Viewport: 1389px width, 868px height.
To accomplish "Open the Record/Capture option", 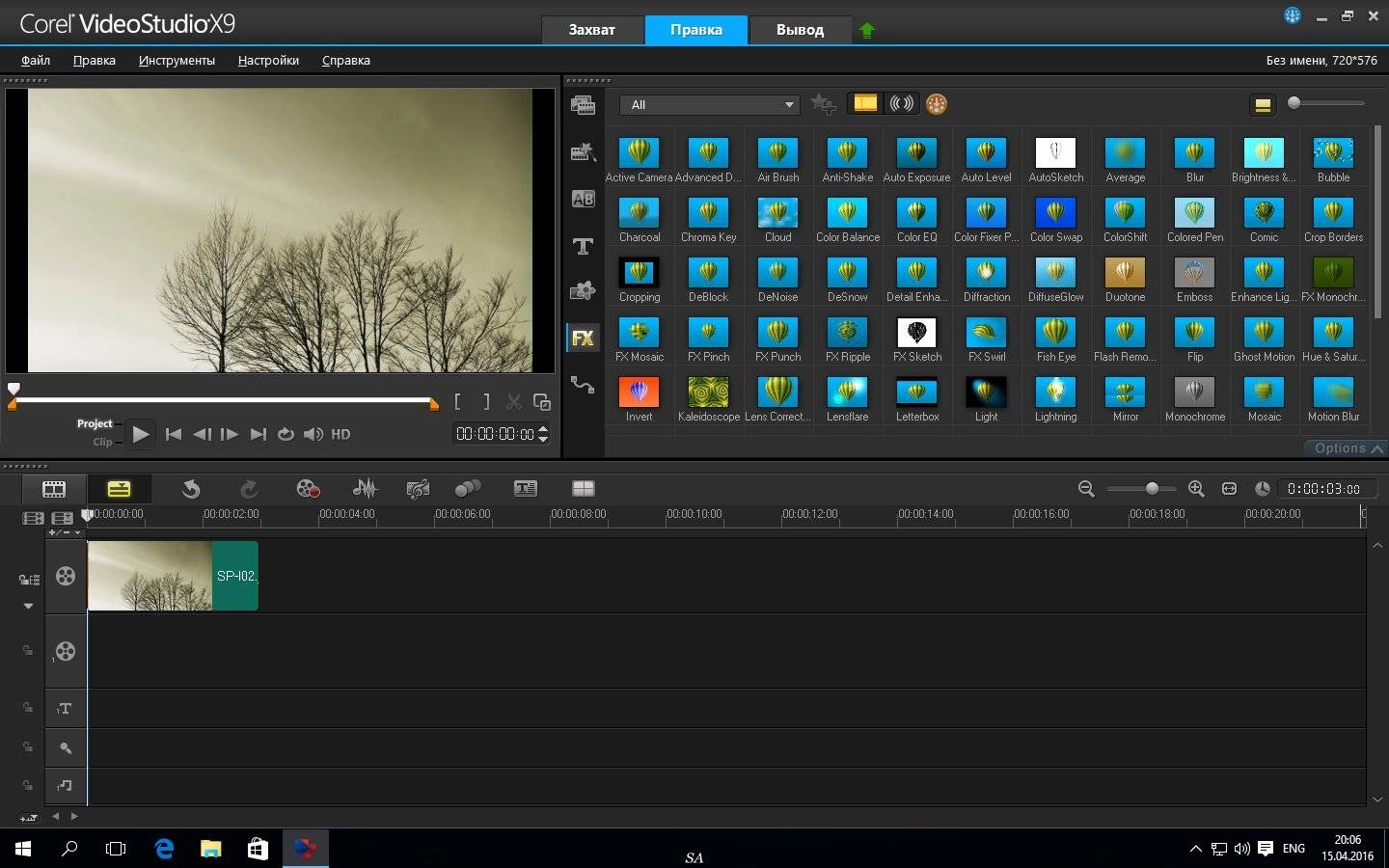I will 308,489.
